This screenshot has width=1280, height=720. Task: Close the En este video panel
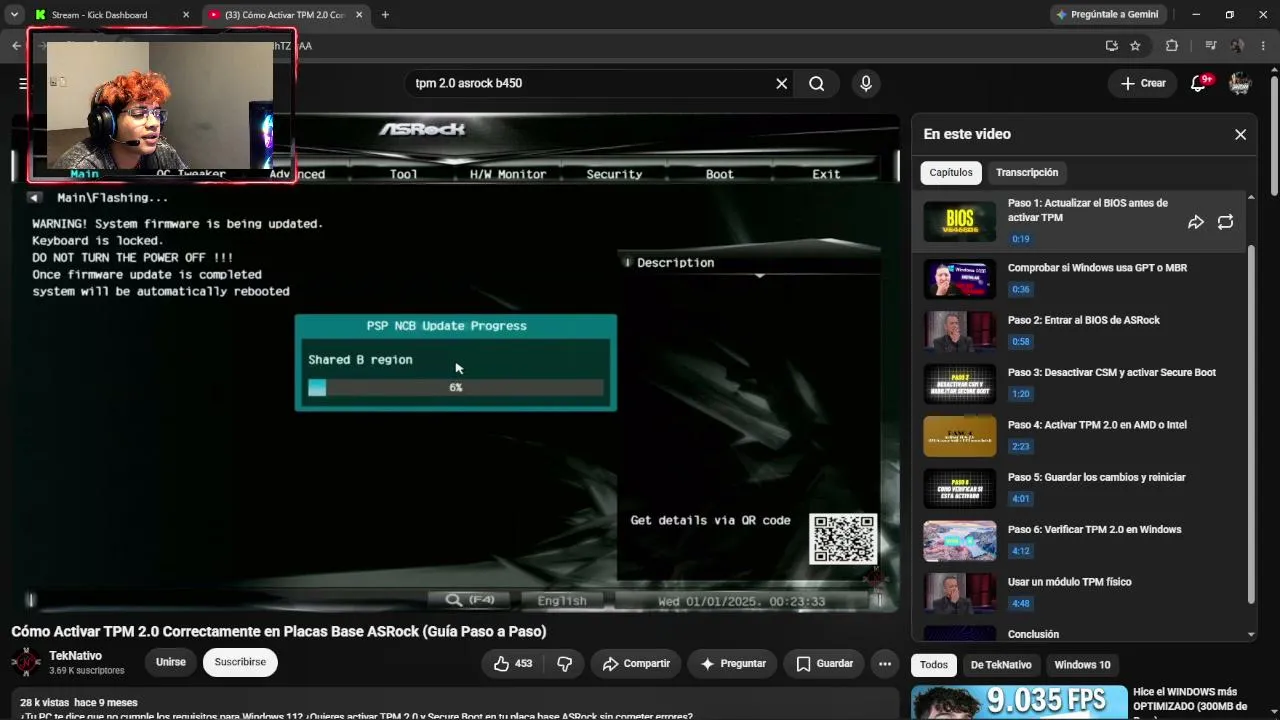[x=1240, y=134]
